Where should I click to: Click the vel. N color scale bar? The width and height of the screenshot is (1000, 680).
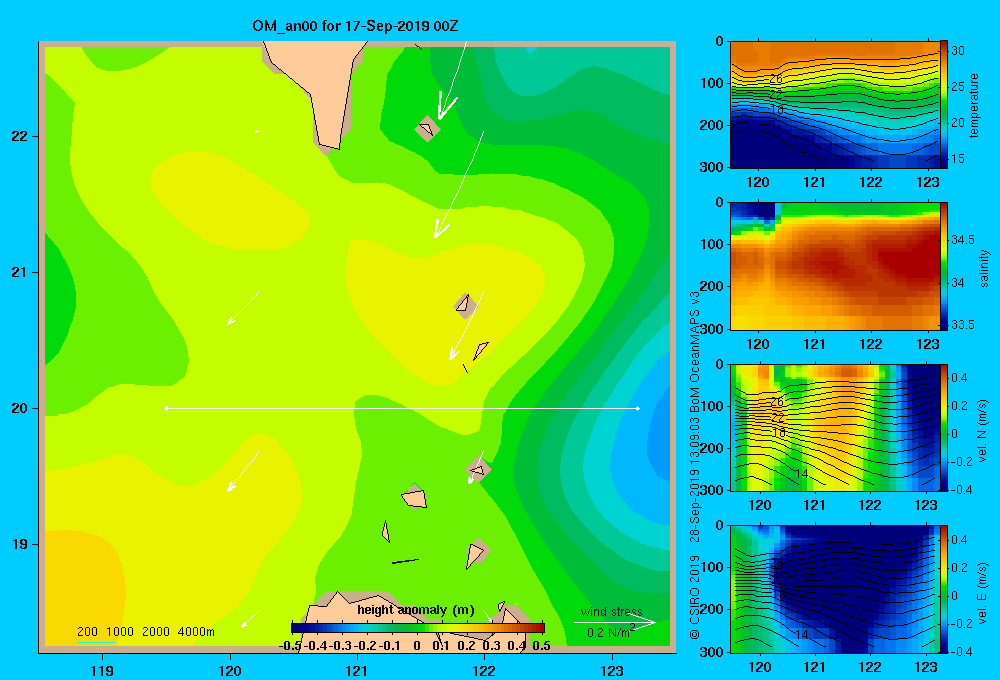click(x=944, y=427)
